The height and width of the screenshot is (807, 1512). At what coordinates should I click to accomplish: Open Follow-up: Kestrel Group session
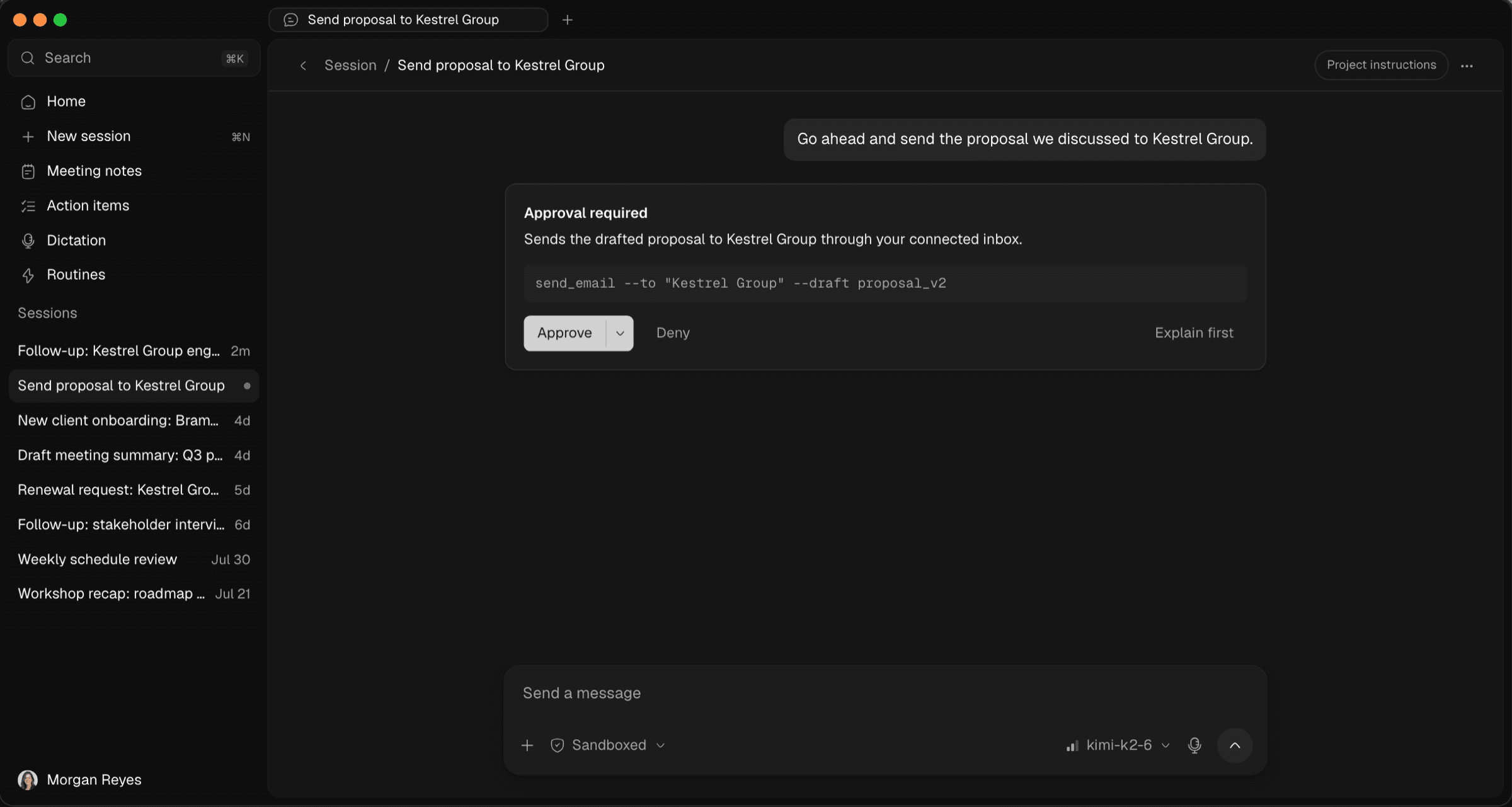(x=134, y=351)
